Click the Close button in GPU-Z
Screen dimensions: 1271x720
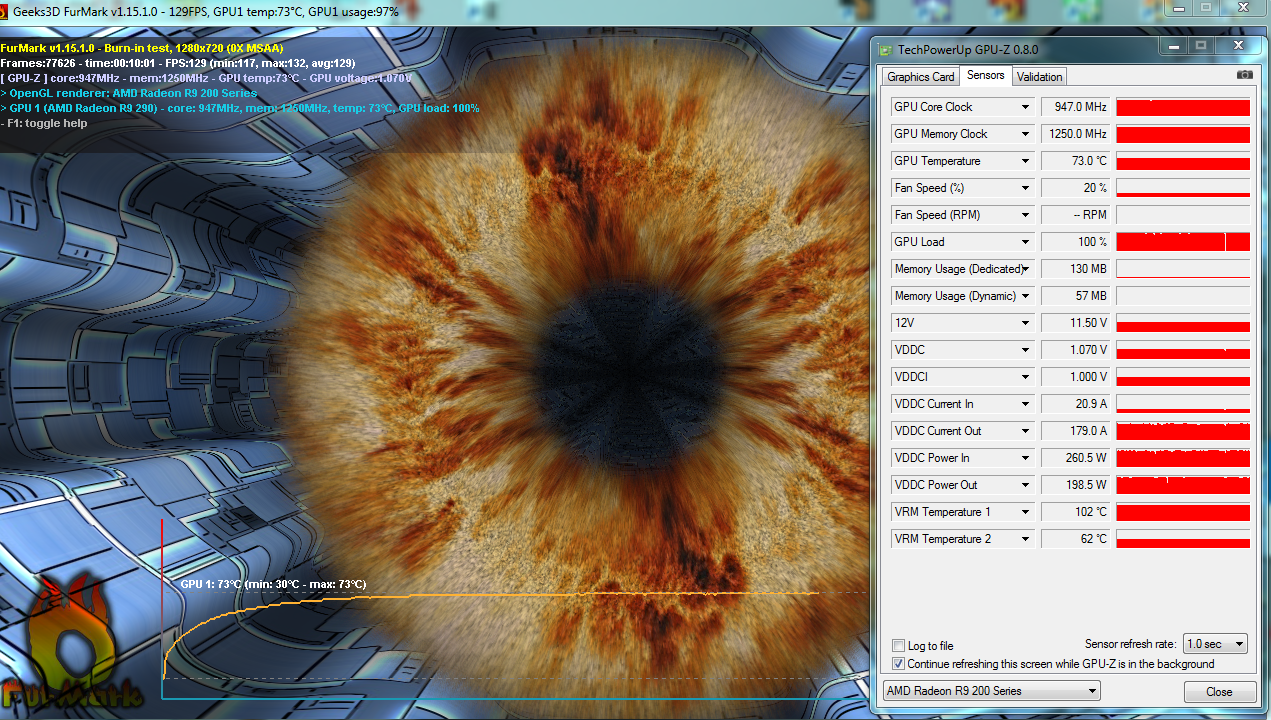(1219, 692)
